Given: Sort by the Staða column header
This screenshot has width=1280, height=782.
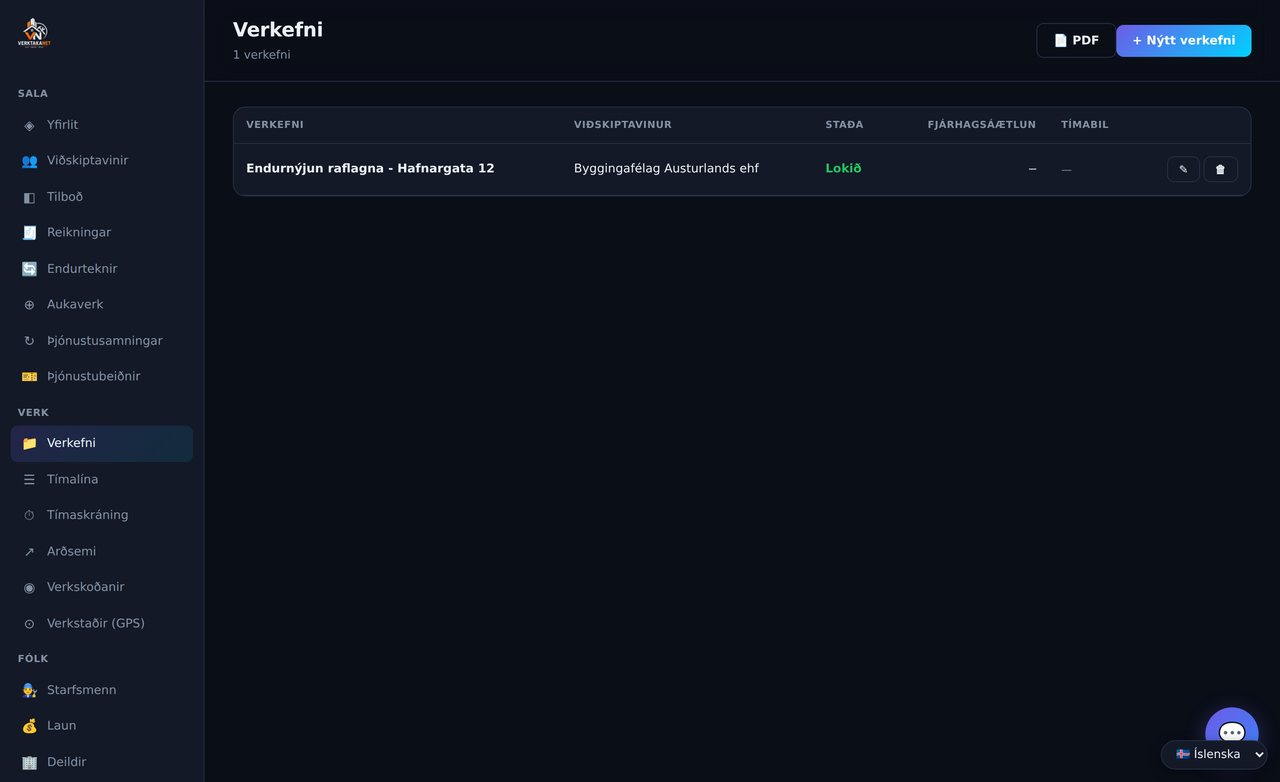Looking at the screenshot, I should [844, 125].
